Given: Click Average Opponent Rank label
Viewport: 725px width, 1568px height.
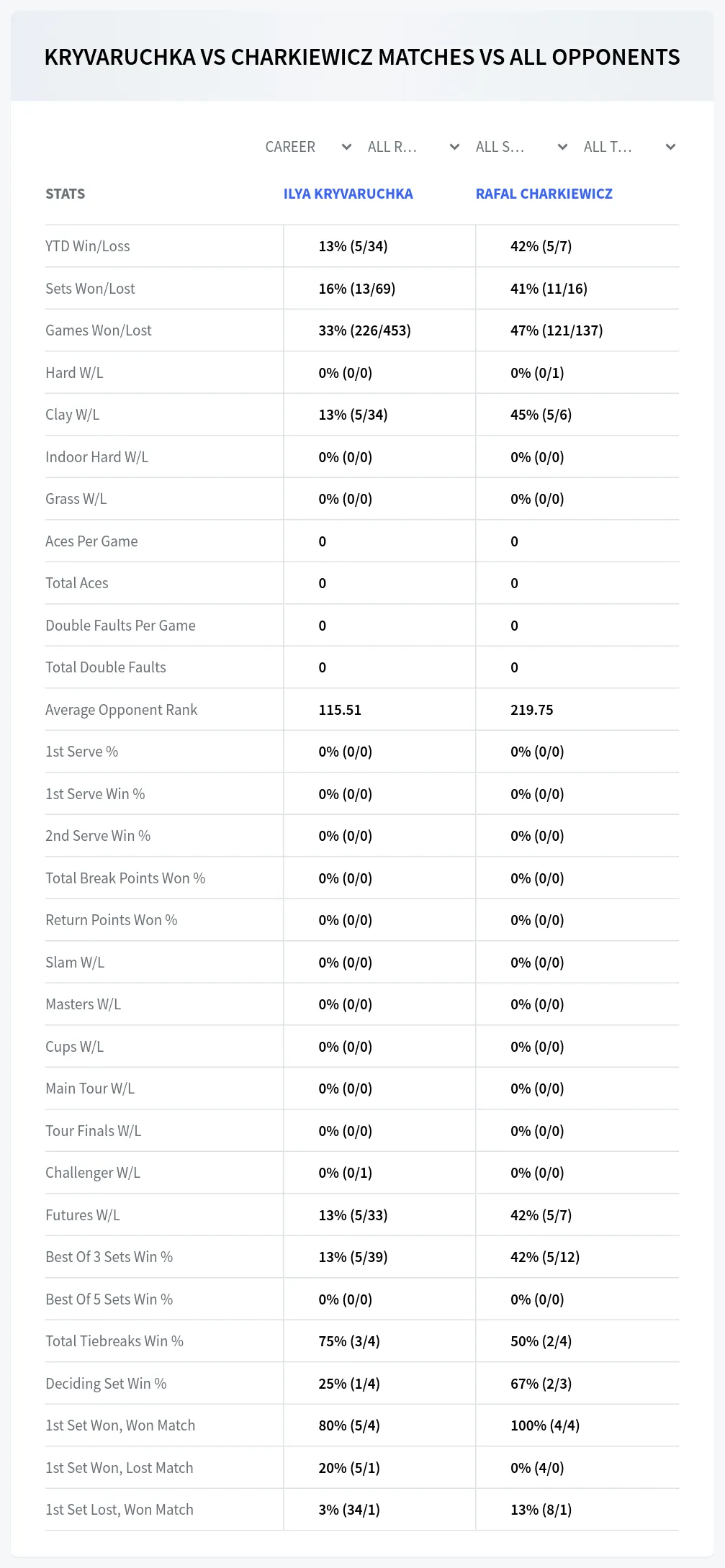Looking at the screenshot, I should pos(121,710).
